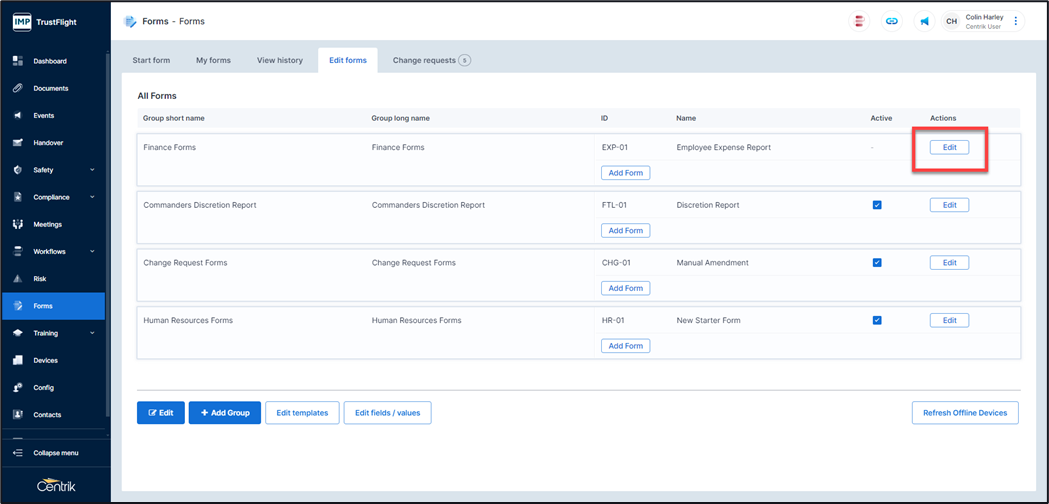Click the Dashboard icon in sidebar
The width and height of the screenshot is (1049, 504).
click(17, 61)
